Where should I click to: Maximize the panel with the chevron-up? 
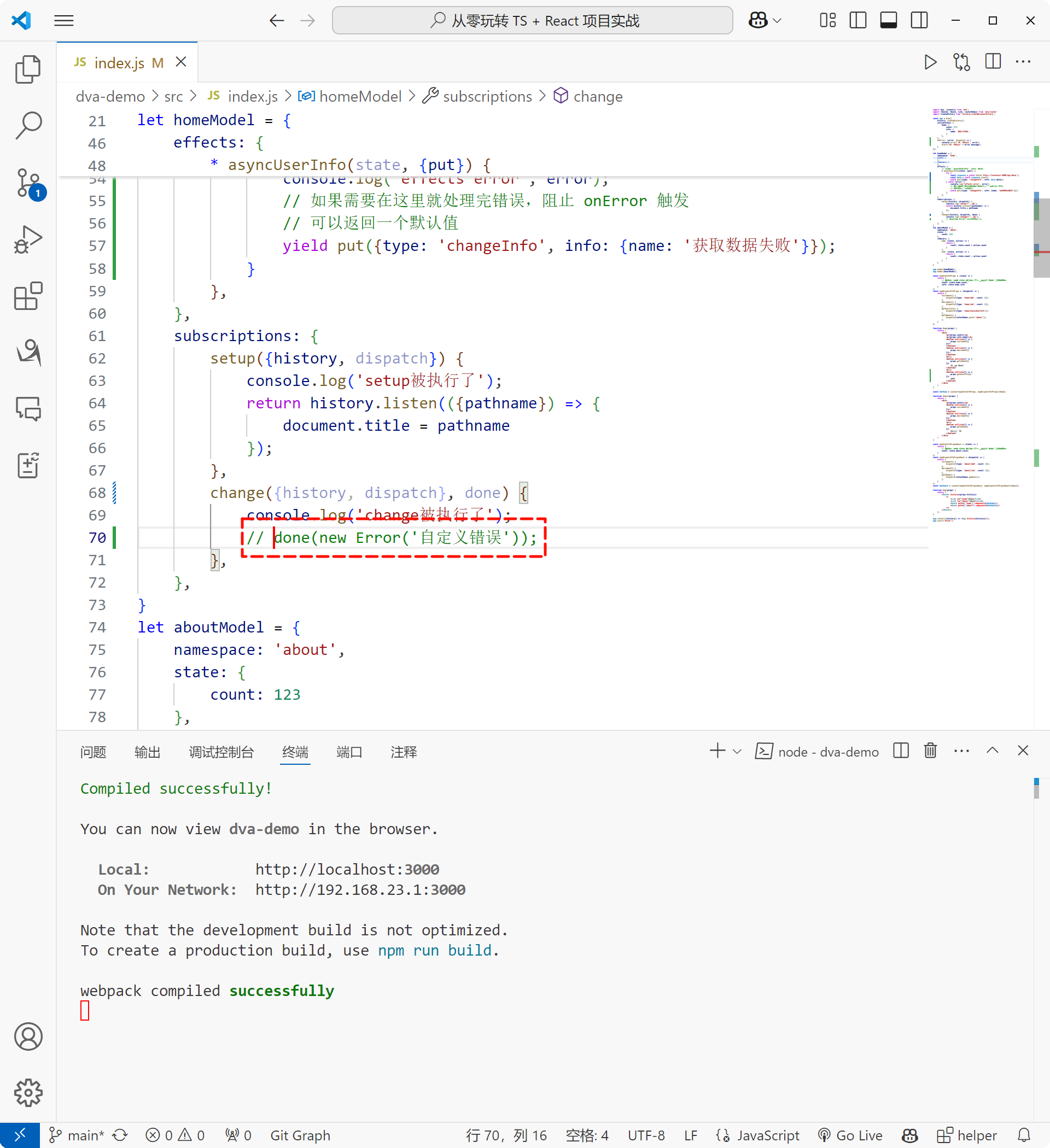point(992,751)
